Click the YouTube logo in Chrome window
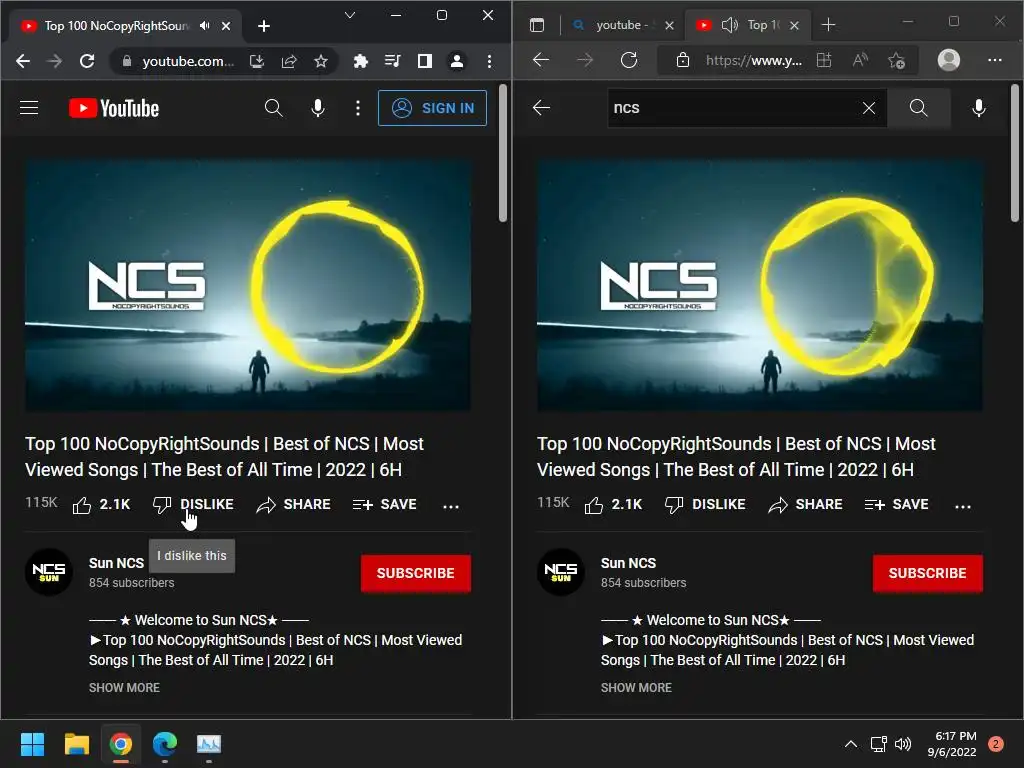Viewport: 1024px width, 768px height. (114, 108)
